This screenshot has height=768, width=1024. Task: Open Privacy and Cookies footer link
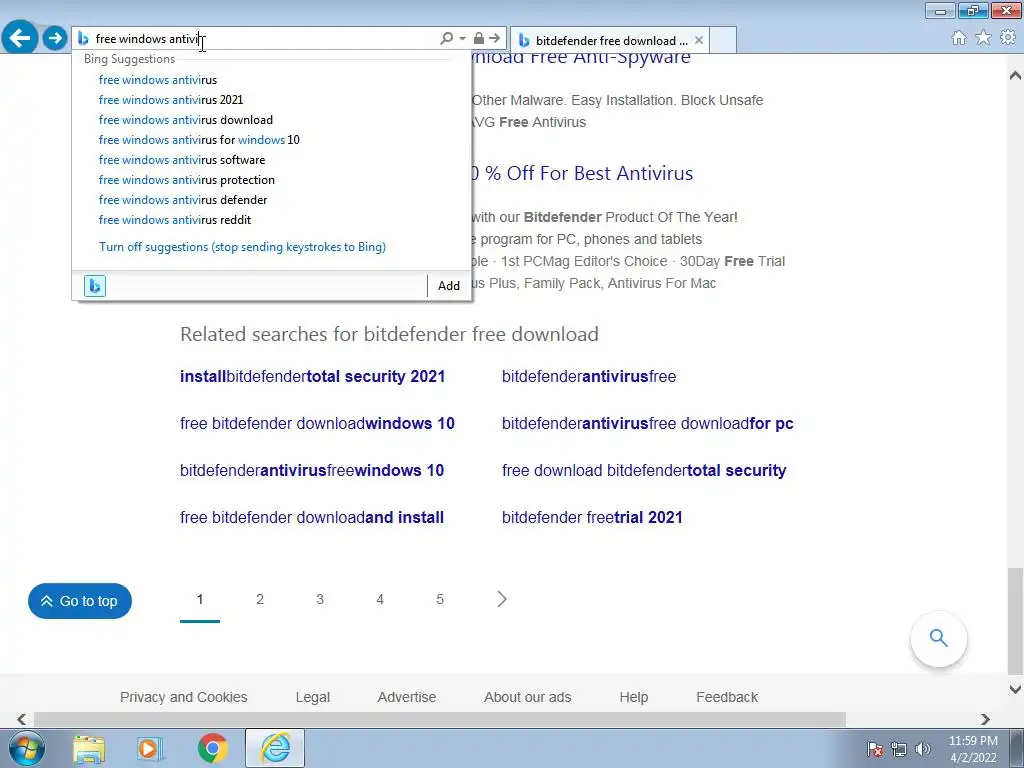184,697
